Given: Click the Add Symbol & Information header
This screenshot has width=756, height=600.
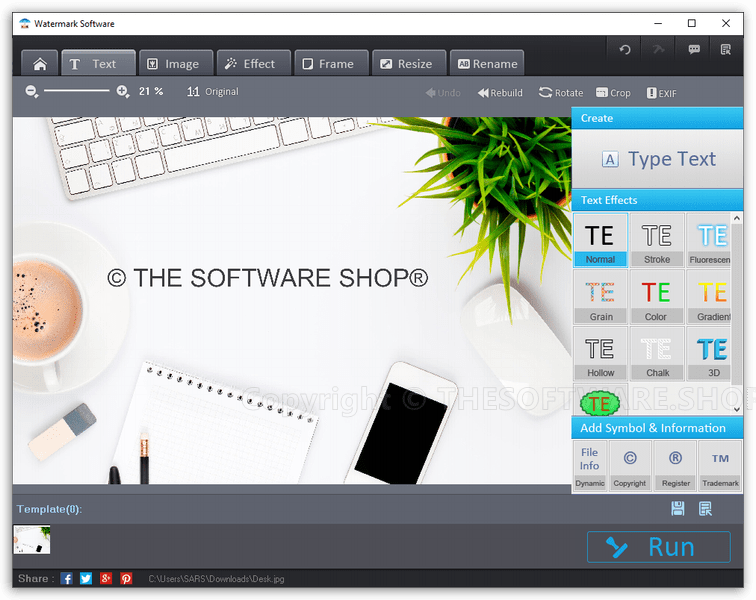Looking at the screenshot, I should (658, 428).
